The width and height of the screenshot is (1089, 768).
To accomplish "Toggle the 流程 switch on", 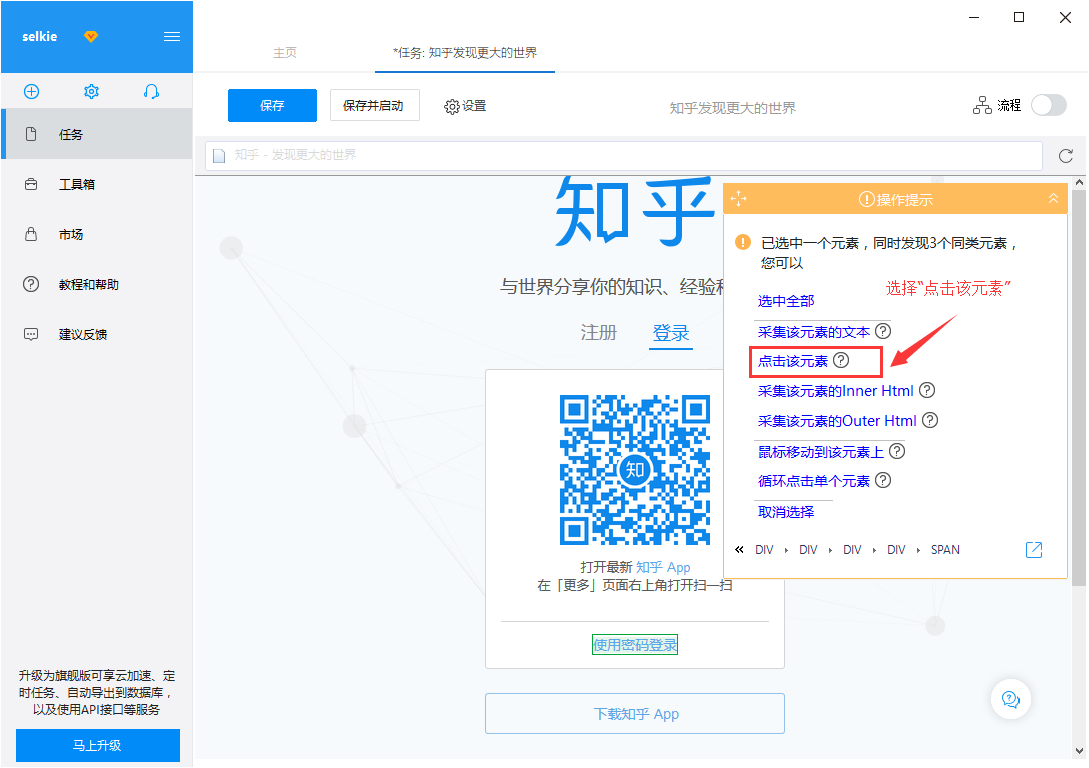I will point(1049,106).
